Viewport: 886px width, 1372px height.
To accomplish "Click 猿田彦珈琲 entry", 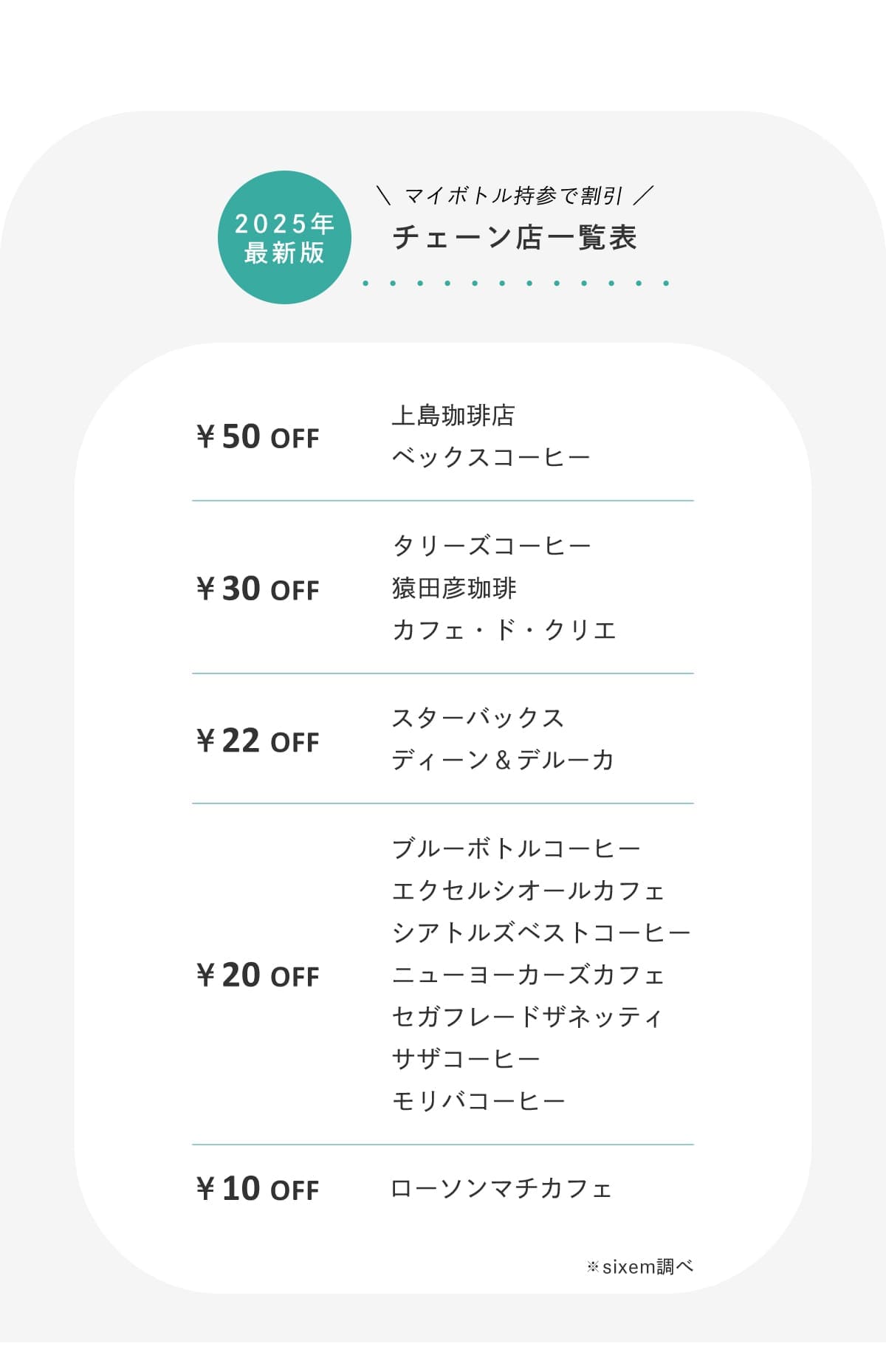I will pos(454,589).
